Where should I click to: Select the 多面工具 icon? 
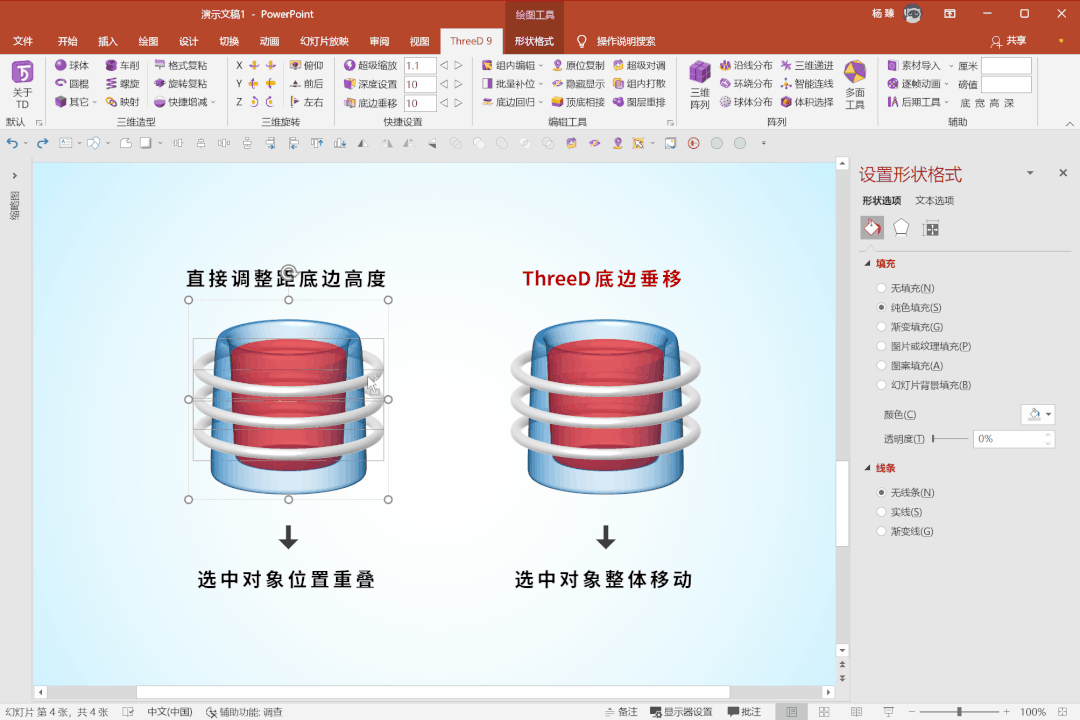[856, 80]
